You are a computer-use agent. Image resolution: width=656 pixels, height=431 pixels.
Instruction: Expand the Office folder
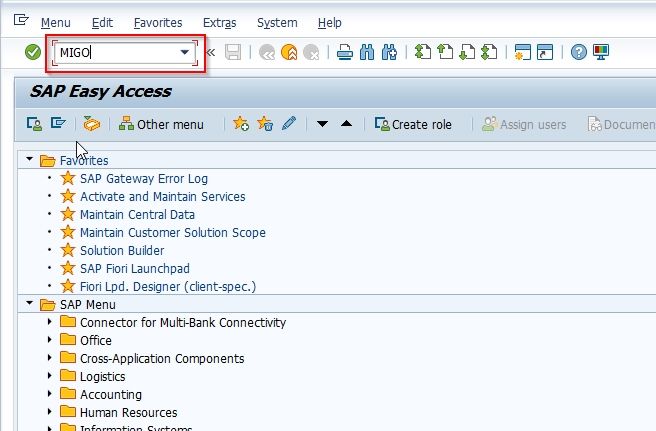[x=49, y=339]
